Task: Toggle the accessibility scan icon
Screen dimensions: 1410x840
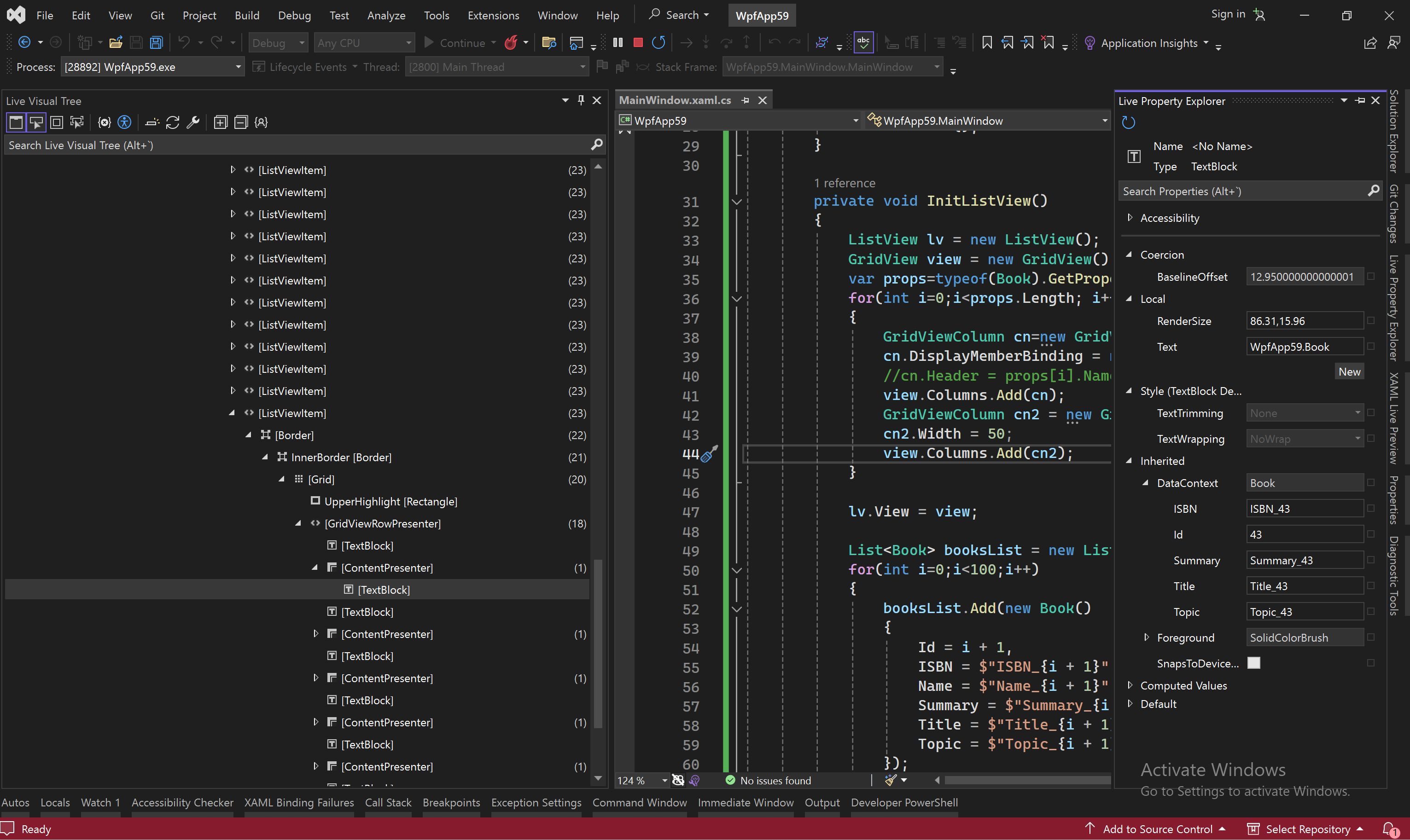Action: pos(125,122)
